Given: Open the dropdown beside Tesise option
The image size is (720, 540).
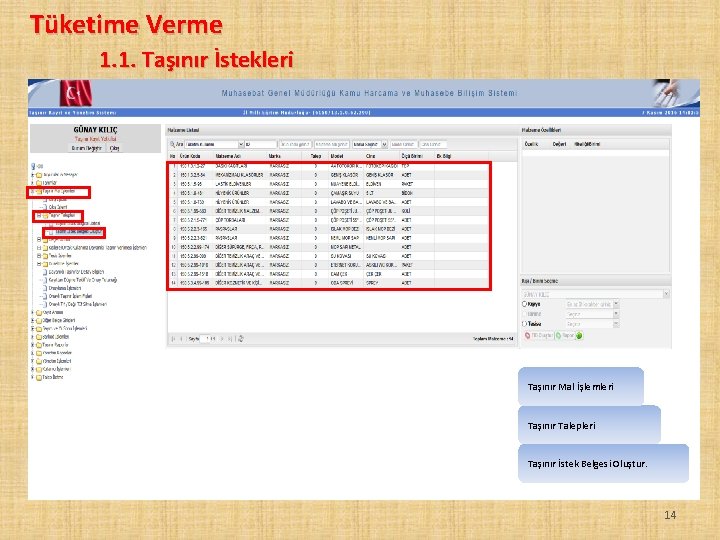Looking at the screenshot, I should (616, 324).
